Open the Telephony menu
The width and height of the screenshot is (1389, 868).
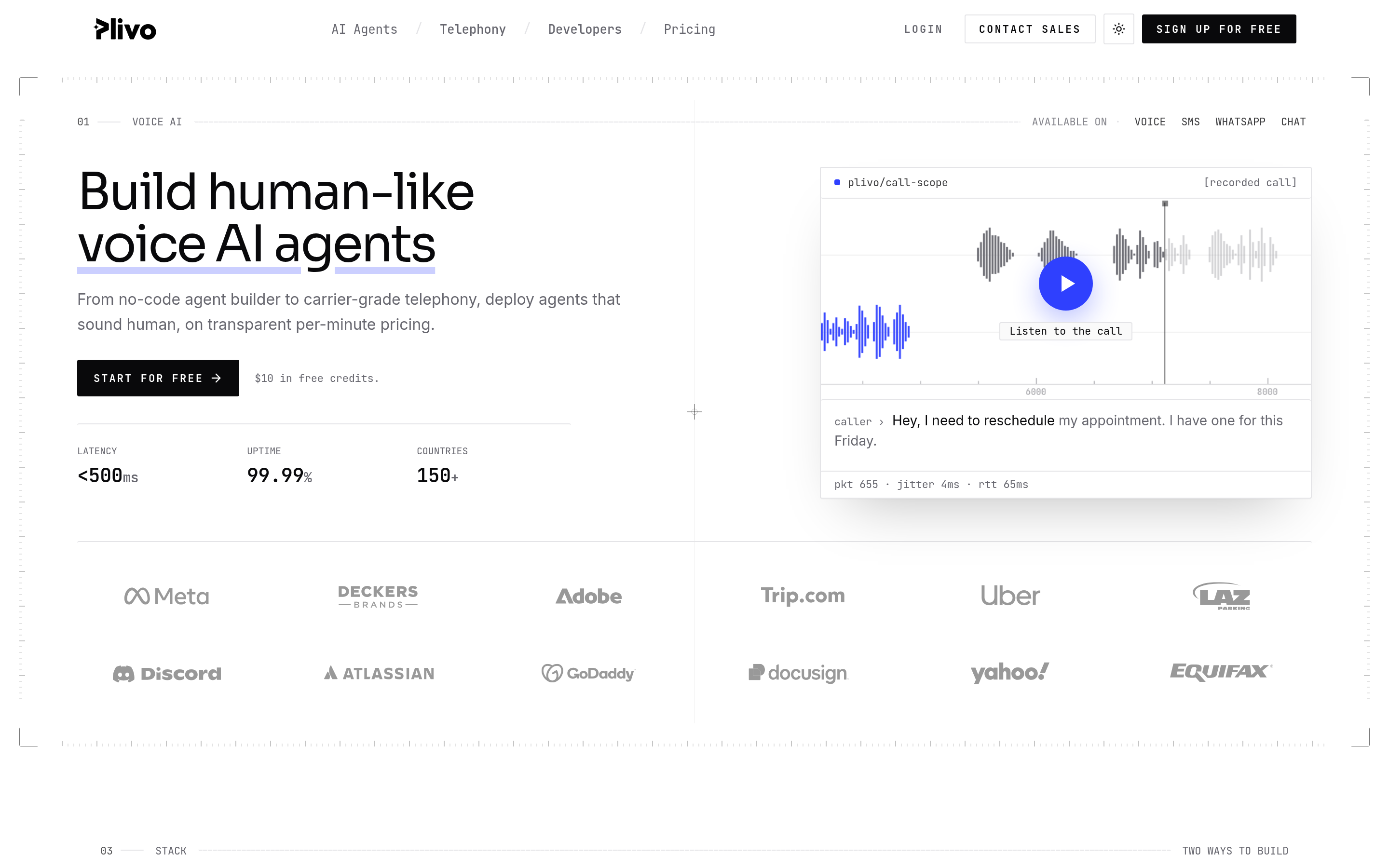pos(472,29)
